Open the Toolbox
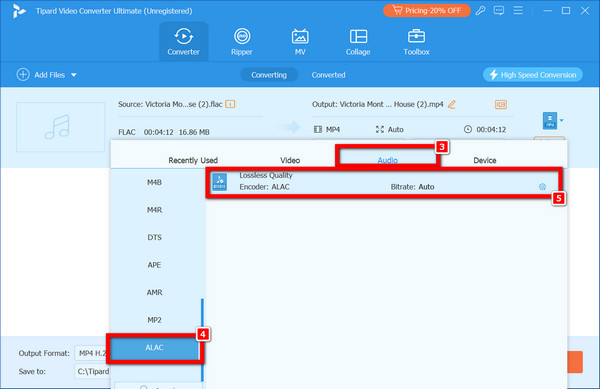Viewport: 600px width, 389px height. [x=416, y=42]
